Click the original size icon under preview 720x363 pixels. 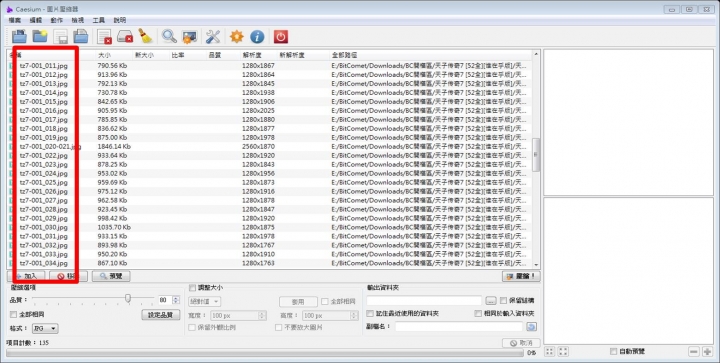[563, 352]
